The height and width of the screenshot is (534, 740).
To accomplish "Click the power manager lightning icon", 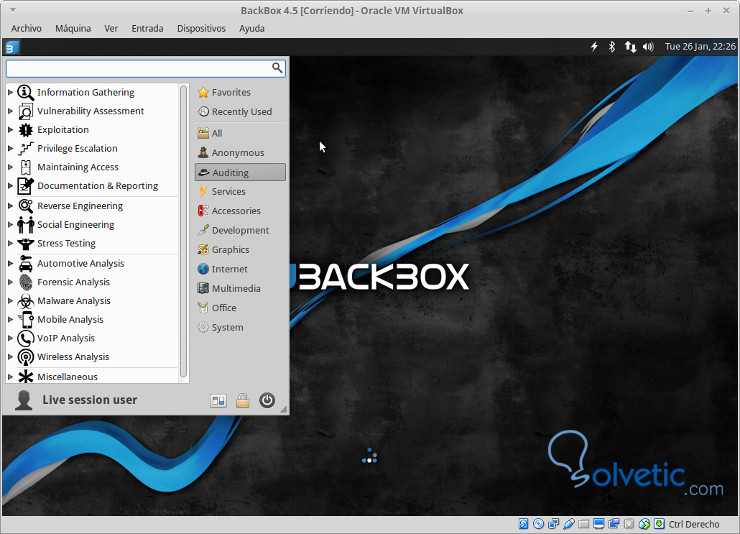I will click(594, 46).
